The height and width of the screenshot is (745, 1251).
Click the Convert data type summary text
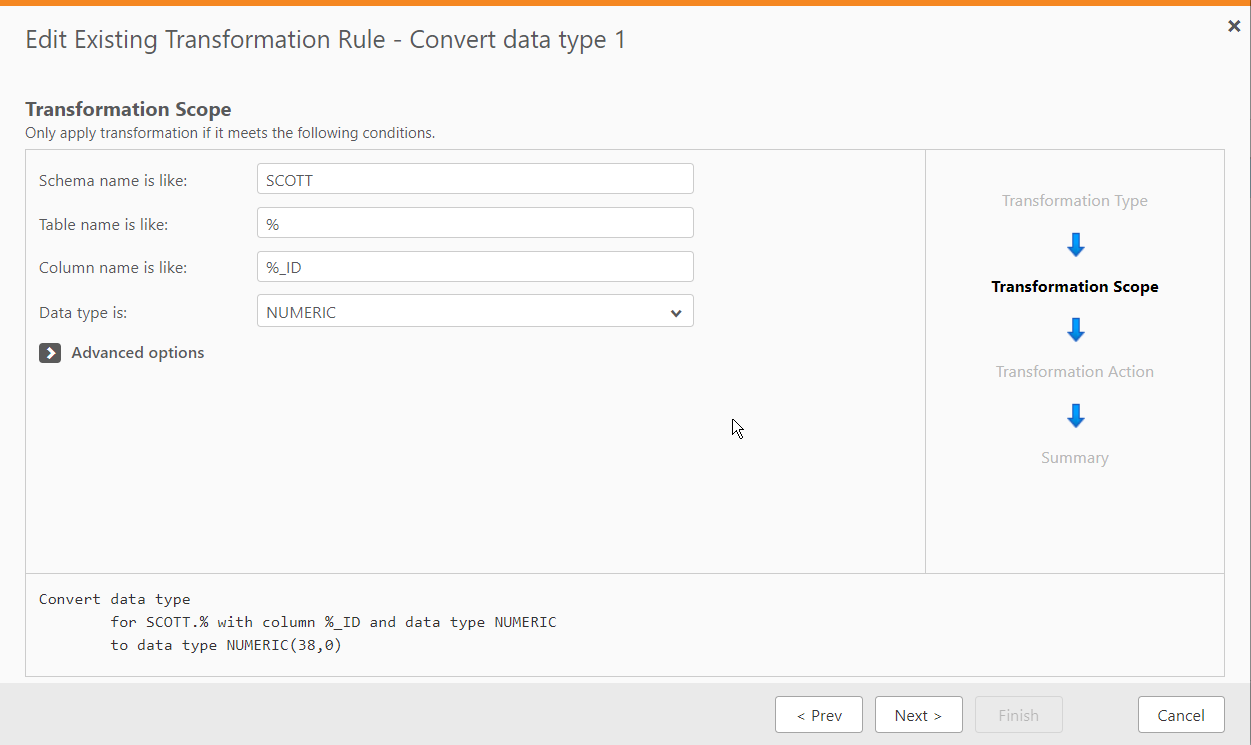pyautogui.click(x=296, y=621)
